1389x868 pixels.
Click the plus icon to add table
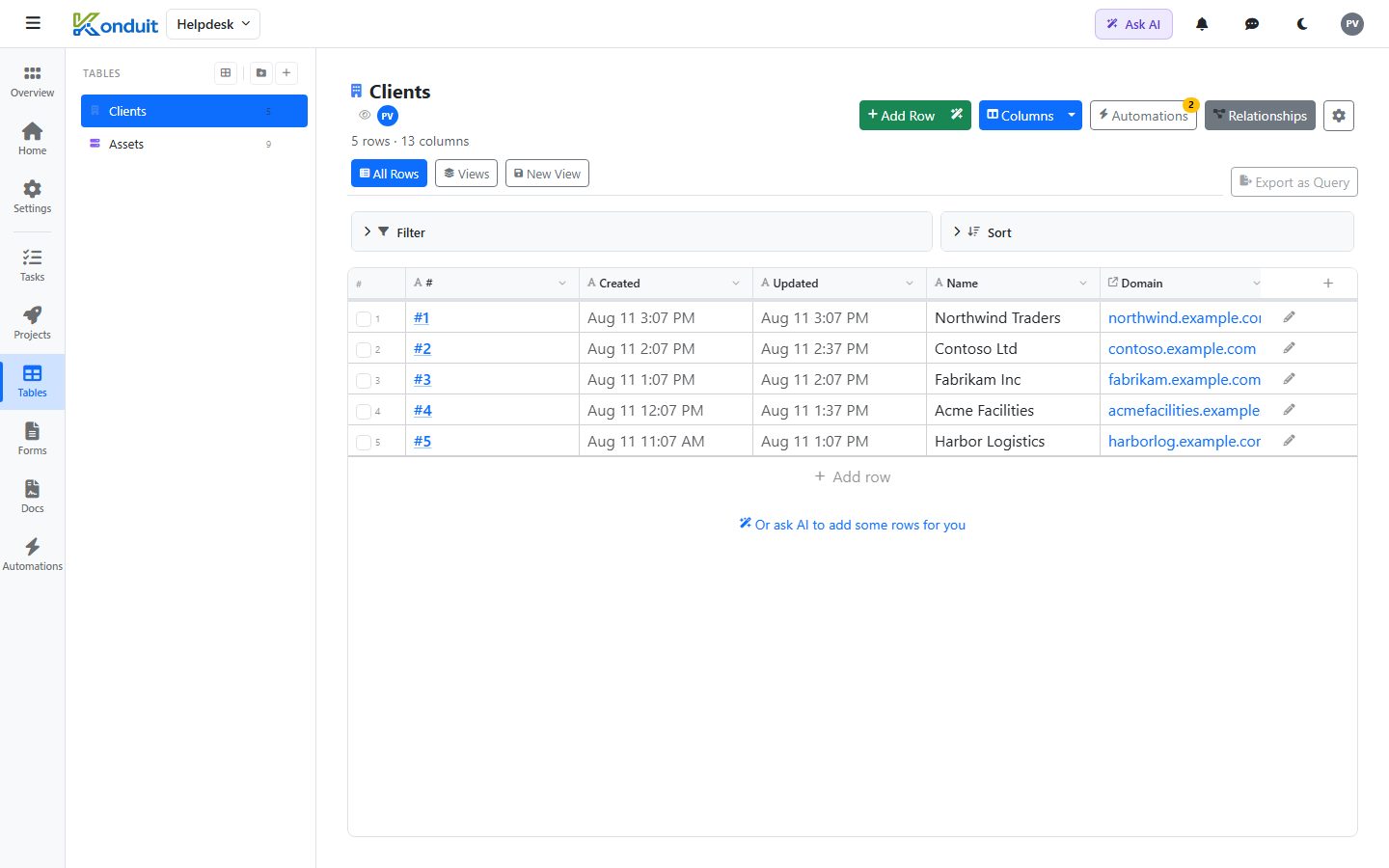286,72
